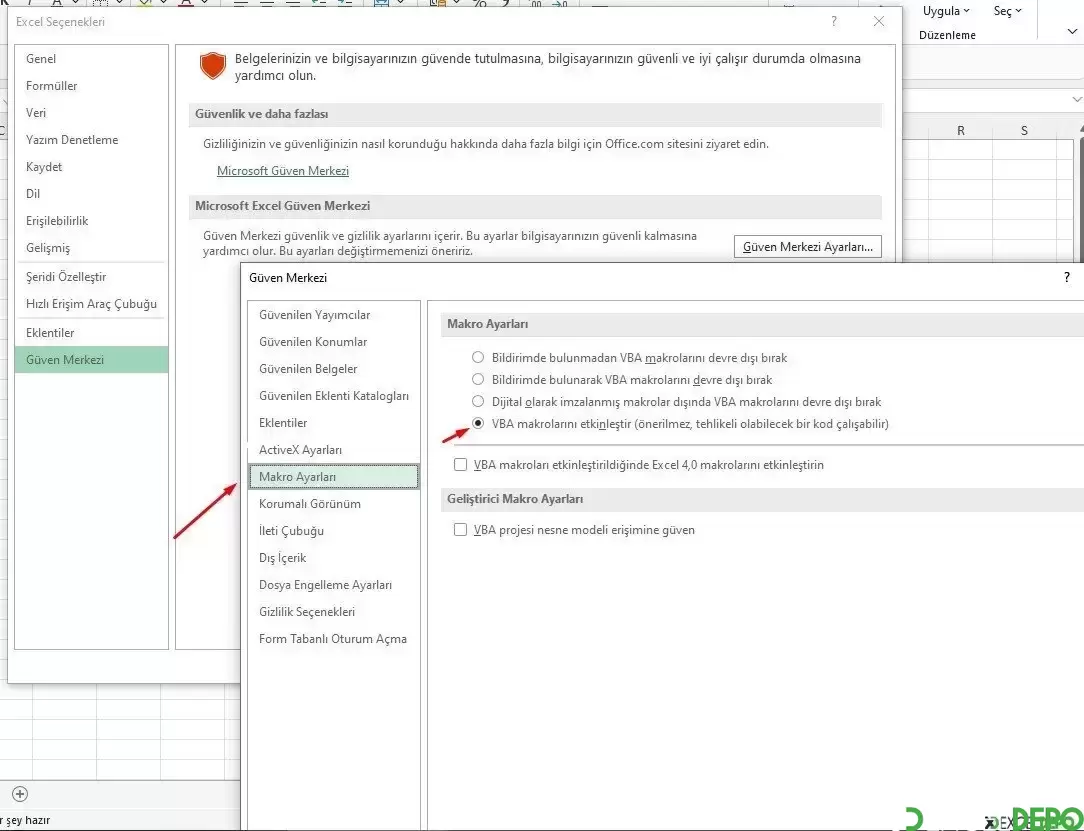
Task: Add a new sheet with plus icon
Action: click(20, 794)
